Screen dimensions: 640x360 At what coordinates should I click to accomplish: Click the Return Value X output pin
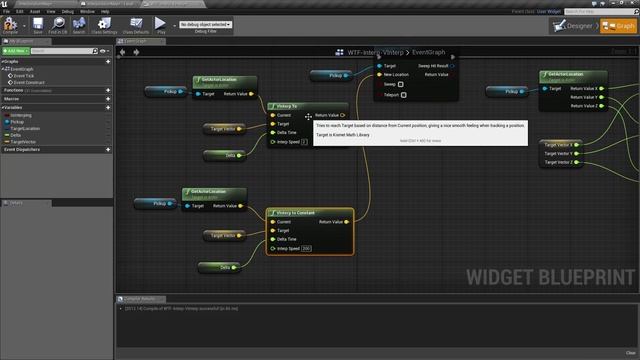click(601, 89)
